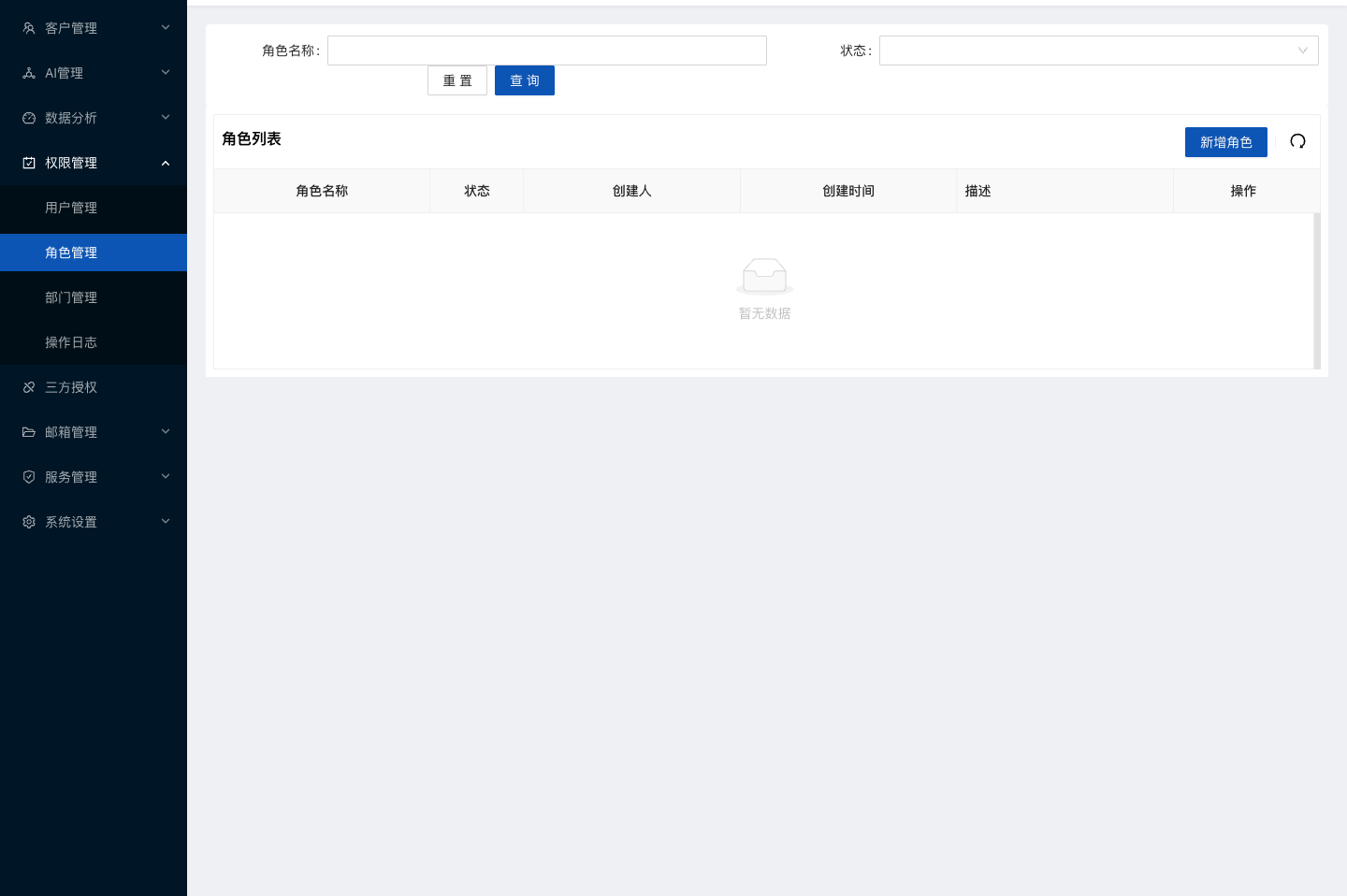Click 创建时间 column header
Viewport: 1347px width, 896px height.
click(848, 191)
